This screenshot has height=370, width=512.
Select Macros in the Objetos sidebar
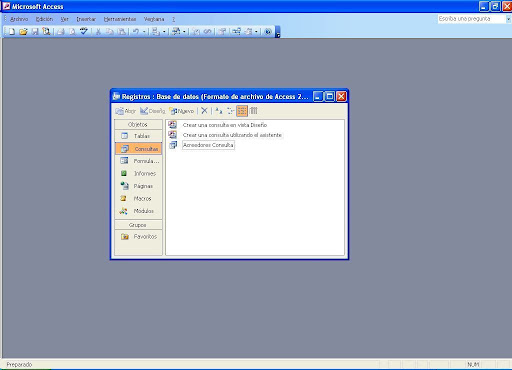[x=139, y=198]
